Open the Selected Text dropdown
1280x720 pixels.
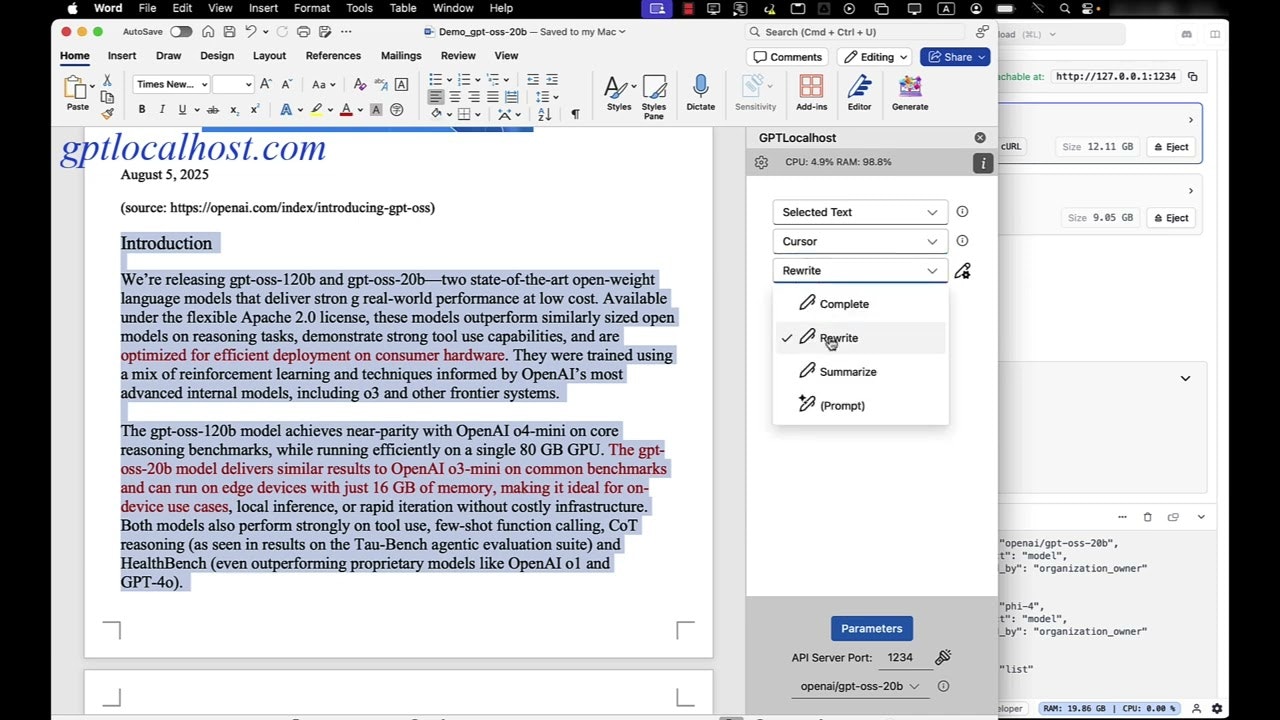[859, 212]
